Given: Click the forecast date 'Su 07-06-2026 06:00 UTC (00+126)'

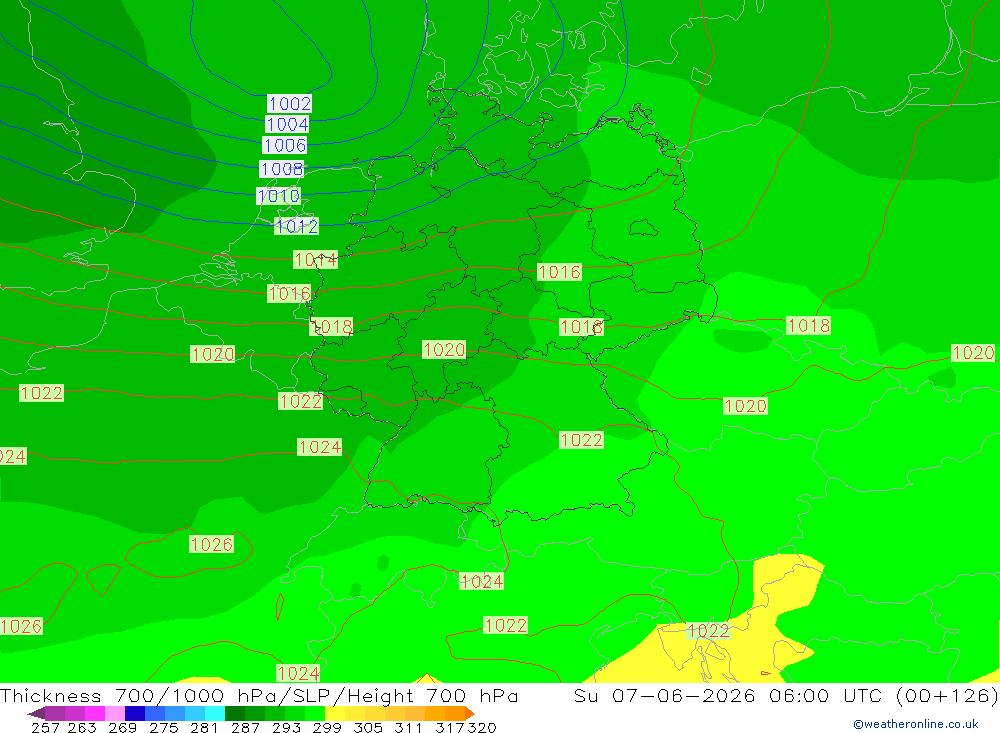Looking at the screenshot, I should (786, 695).
